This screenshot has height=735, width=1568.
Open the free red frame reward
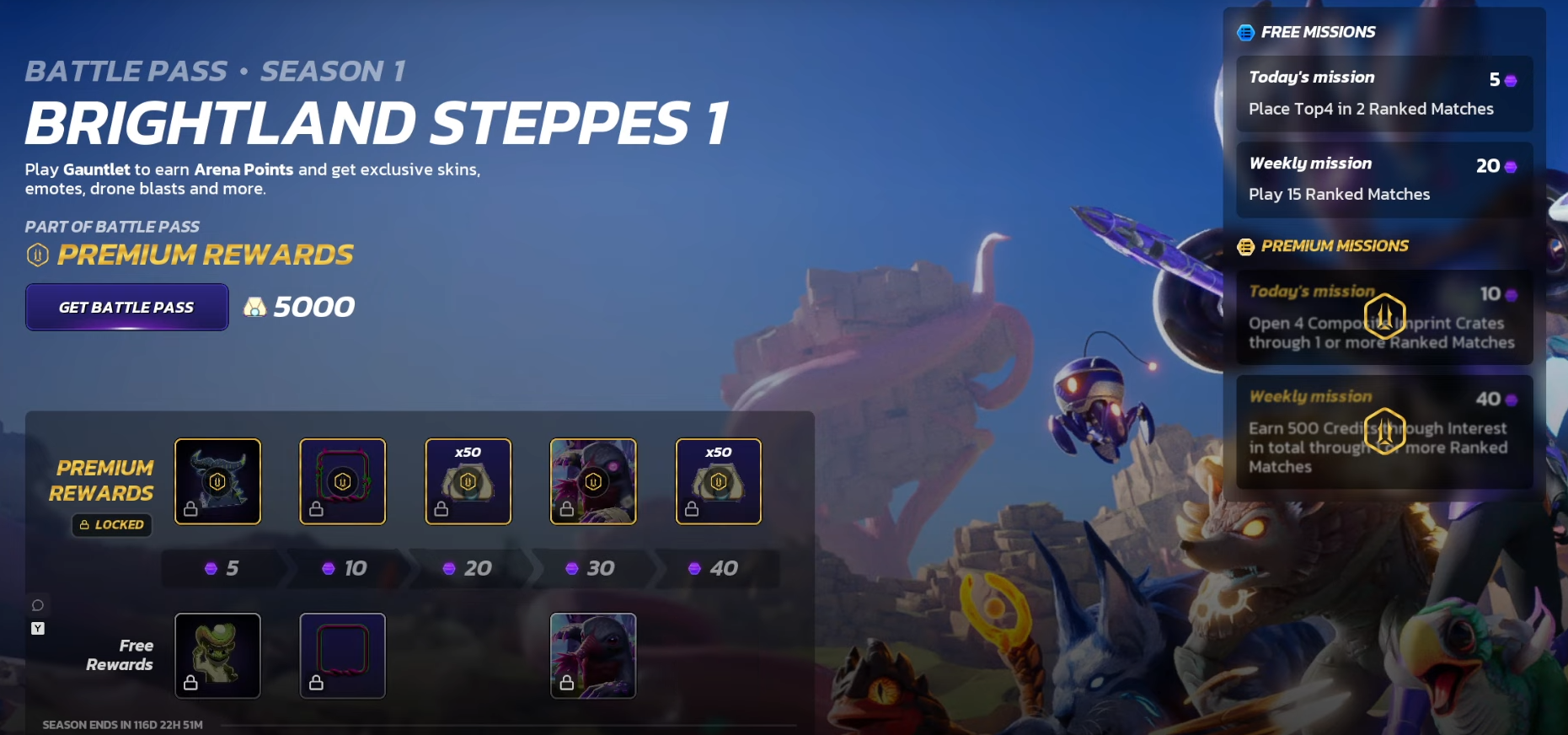click(343, 656)
